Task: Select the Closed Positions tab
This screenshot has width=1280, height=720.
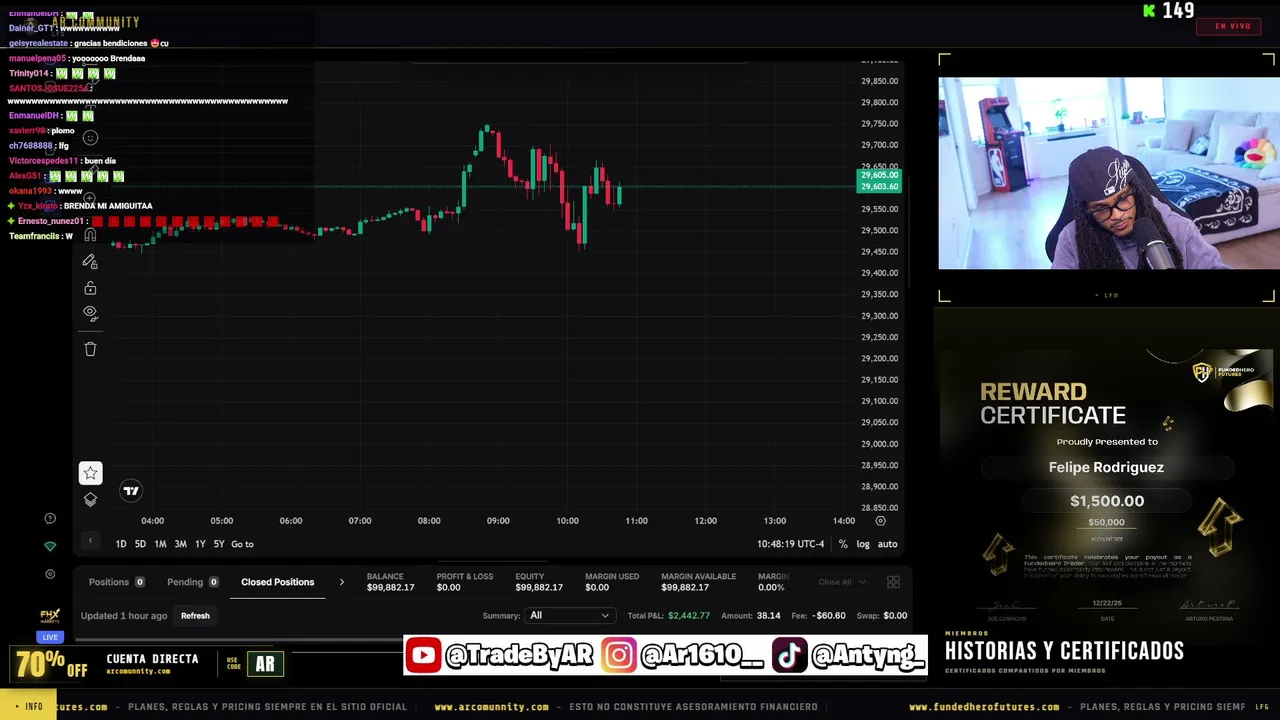Action: coord(277,582)
